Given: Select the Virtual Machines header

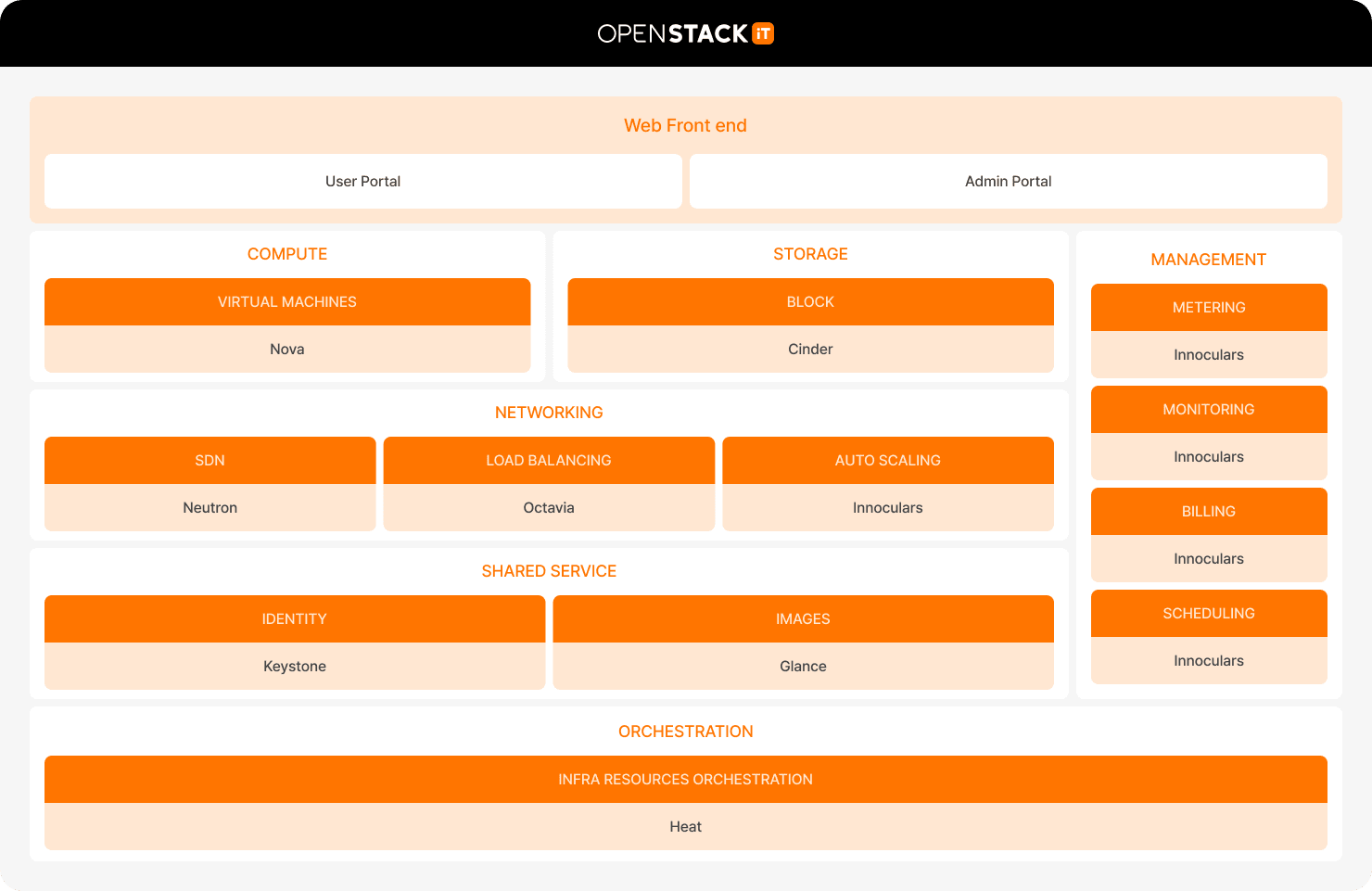Looking at the screenshot, I should [286, 302].
